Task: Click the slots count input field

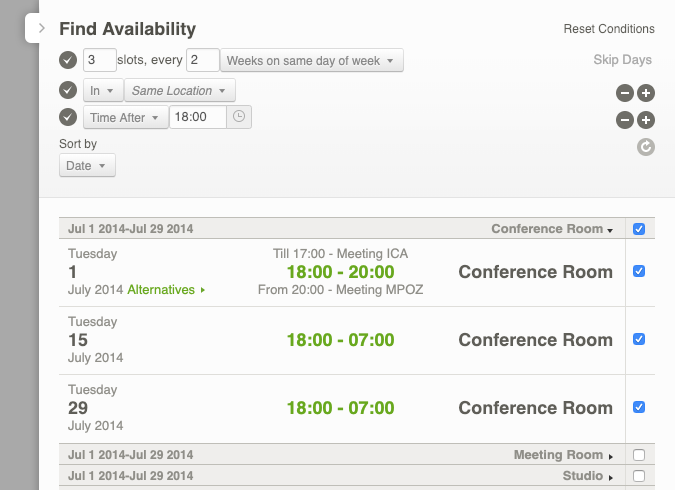Action: (x=99, y=60)
